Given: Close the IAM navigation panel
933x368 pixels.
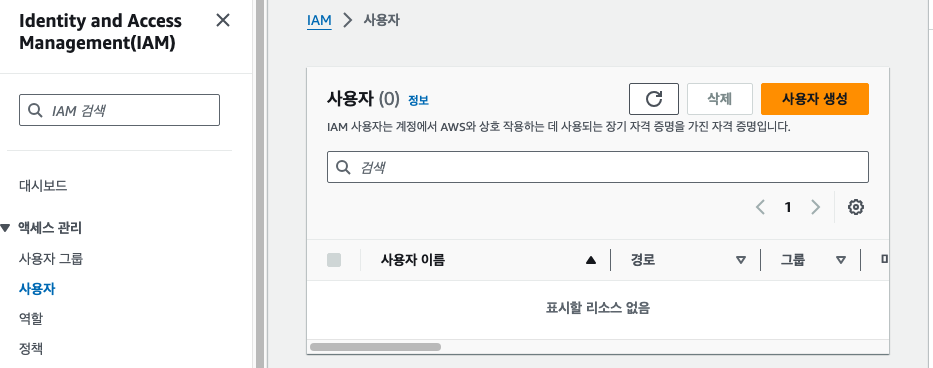Looking at the screenshot, I should coord(223,21).
